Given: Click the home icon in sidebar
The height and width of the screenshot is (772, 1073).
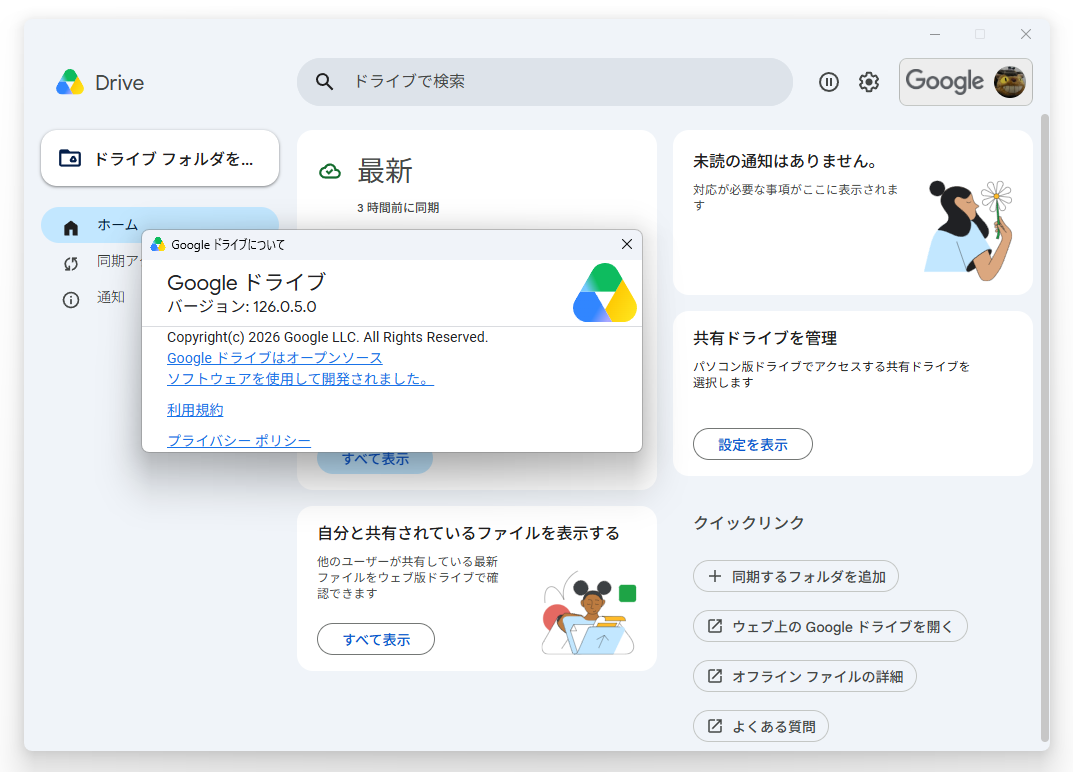Looking at the screenshot, I should [71, 227].
